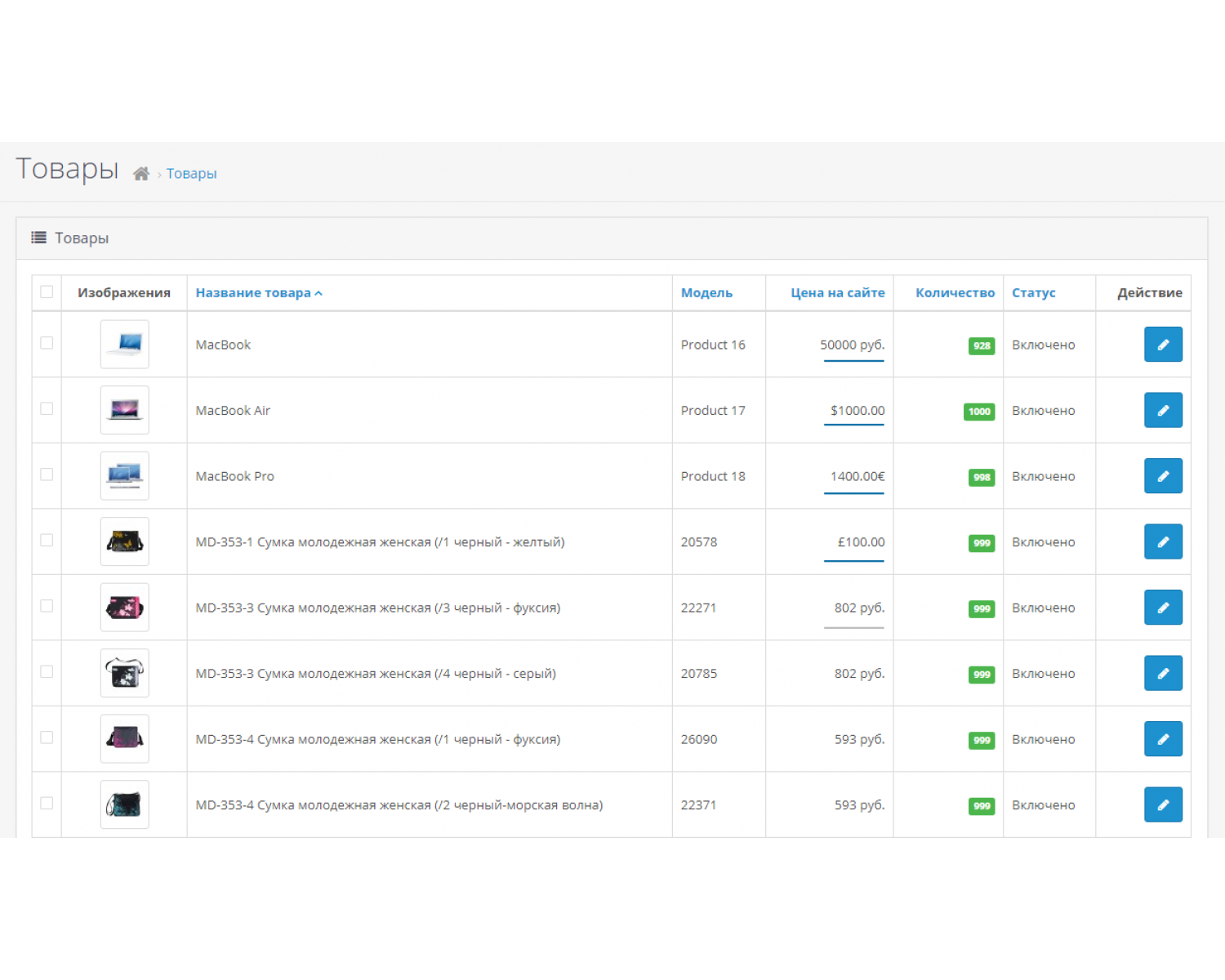Click the 928 quantity badge for MacBook
This screenshot has height=980, width=1225.
pyautogui.click(x=981, y=346)
